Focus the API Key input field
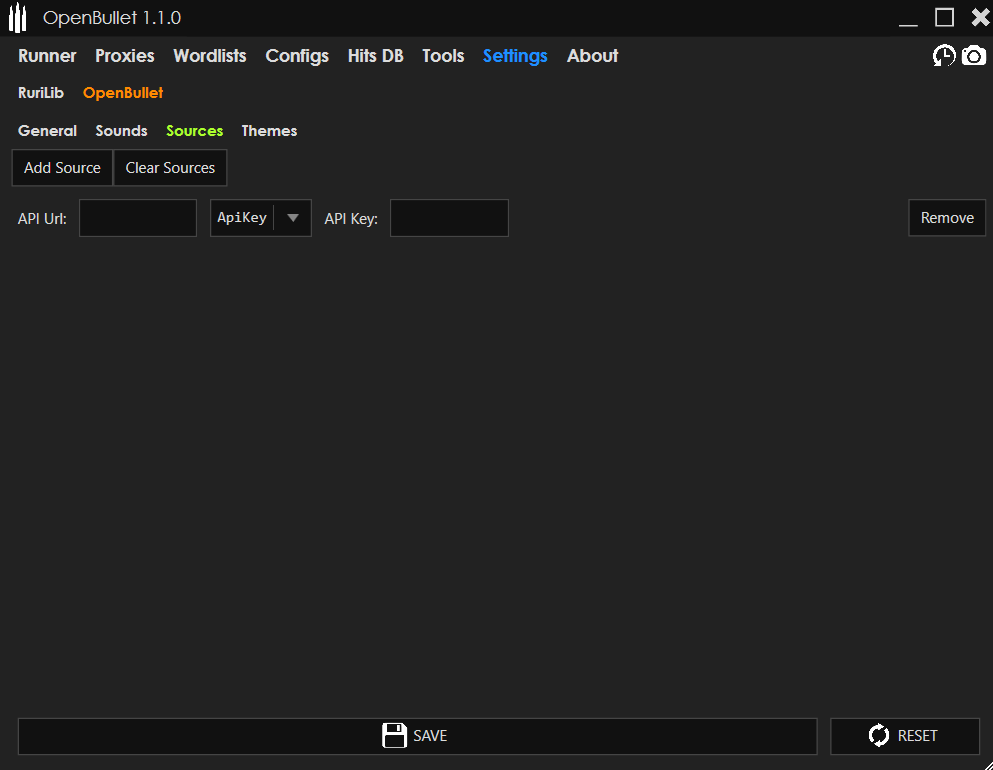The height and width of the screenshot is (770, 993). click(449, 218)
